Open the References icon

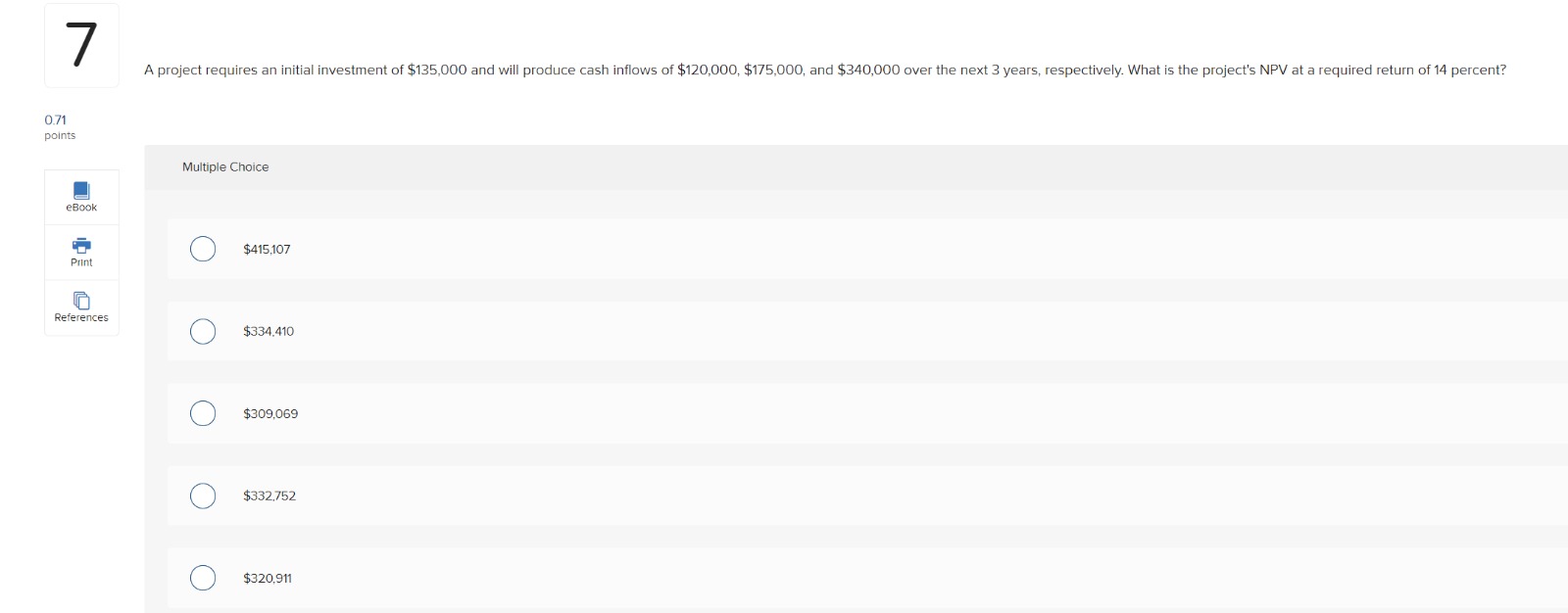[81, 301]
